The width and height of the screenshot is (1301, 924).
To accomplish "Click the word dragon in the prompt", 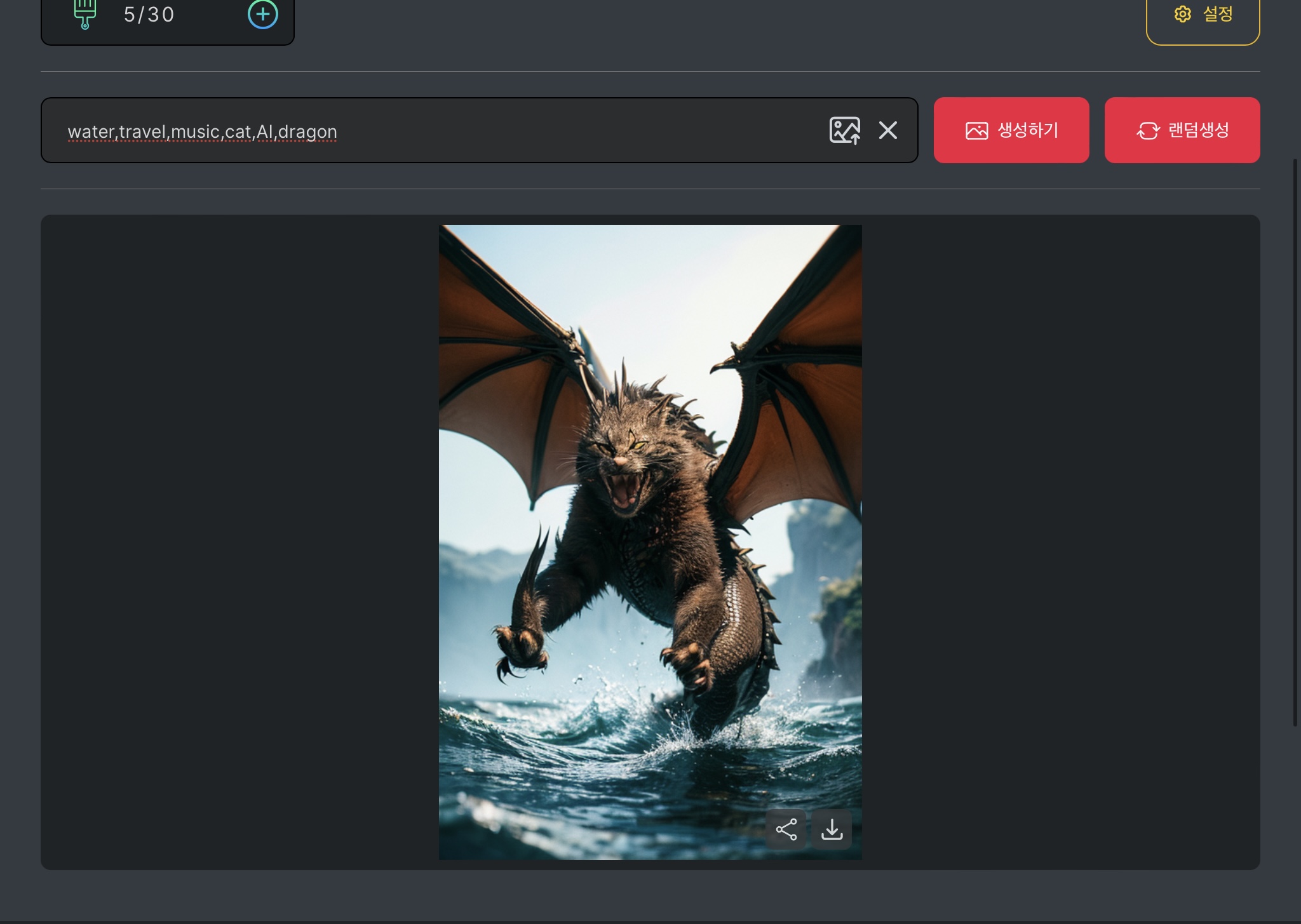I will (307, 131).
